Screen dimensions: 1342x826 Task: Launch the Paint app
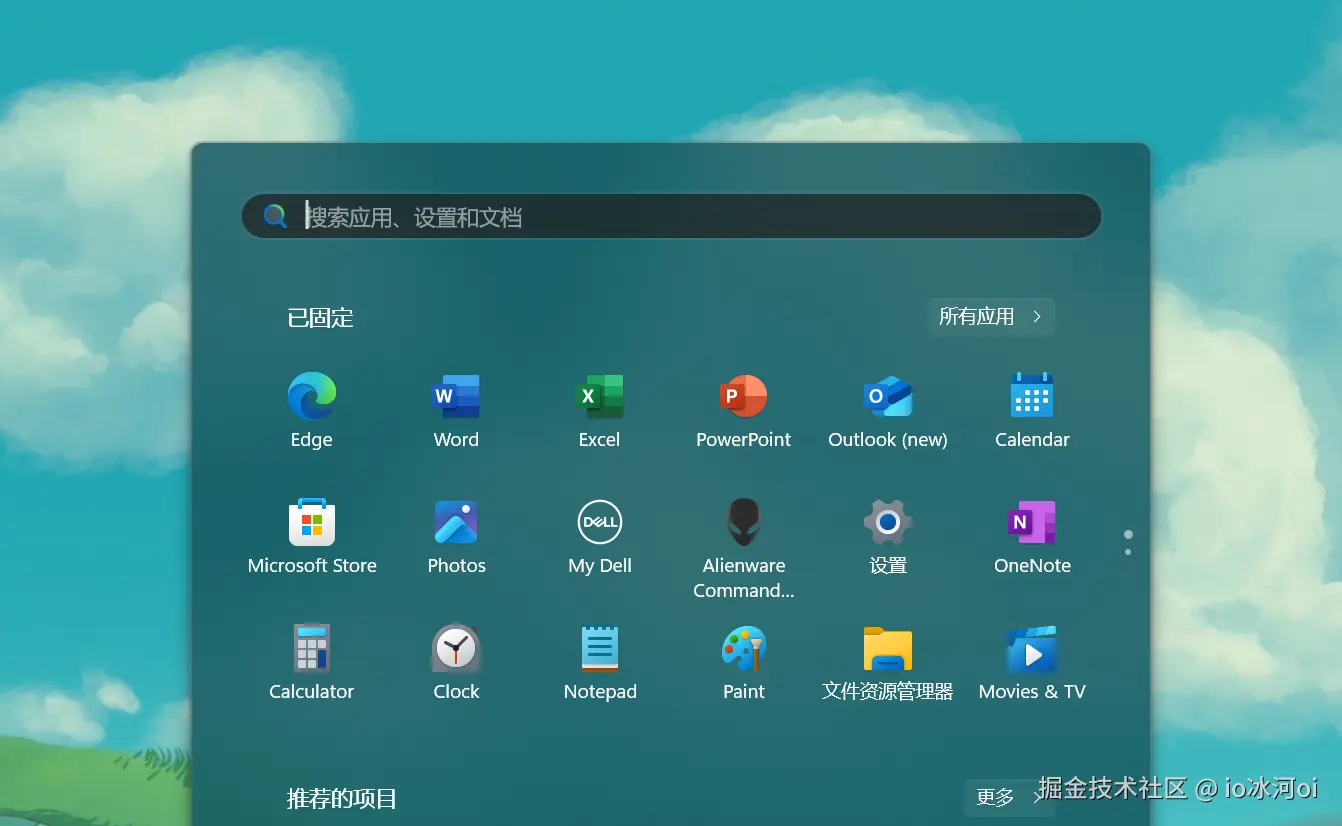(744, 648)
